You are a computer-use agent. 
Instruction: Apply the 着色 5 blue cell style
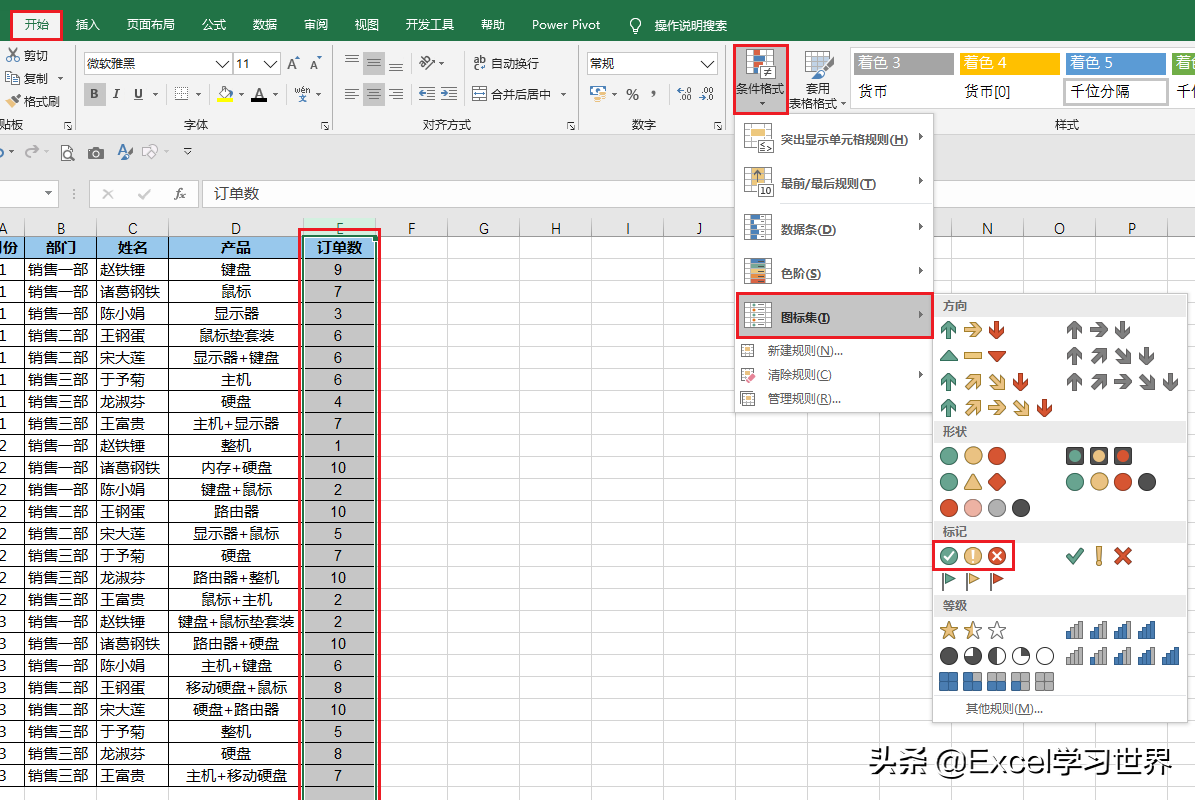(1115, 63)
